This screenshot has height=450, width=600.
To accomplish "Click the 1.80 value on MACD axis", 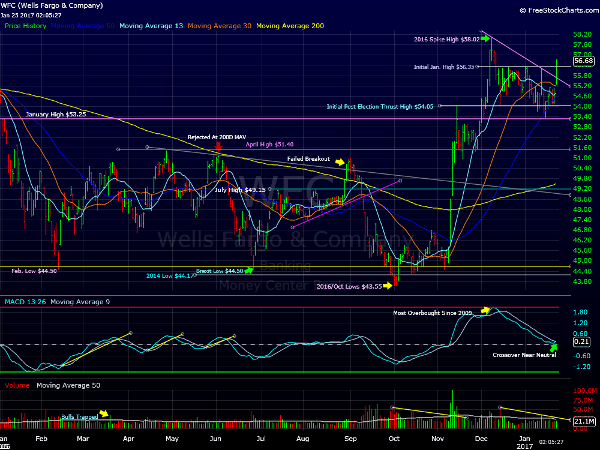I will 580,312.
